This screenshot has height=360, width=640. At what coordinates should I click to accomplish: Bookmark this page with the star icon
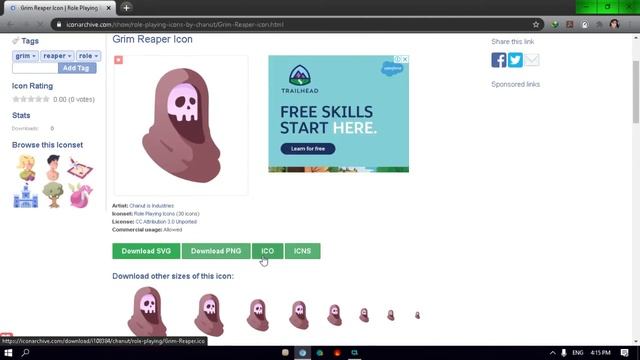click(536, 24)
